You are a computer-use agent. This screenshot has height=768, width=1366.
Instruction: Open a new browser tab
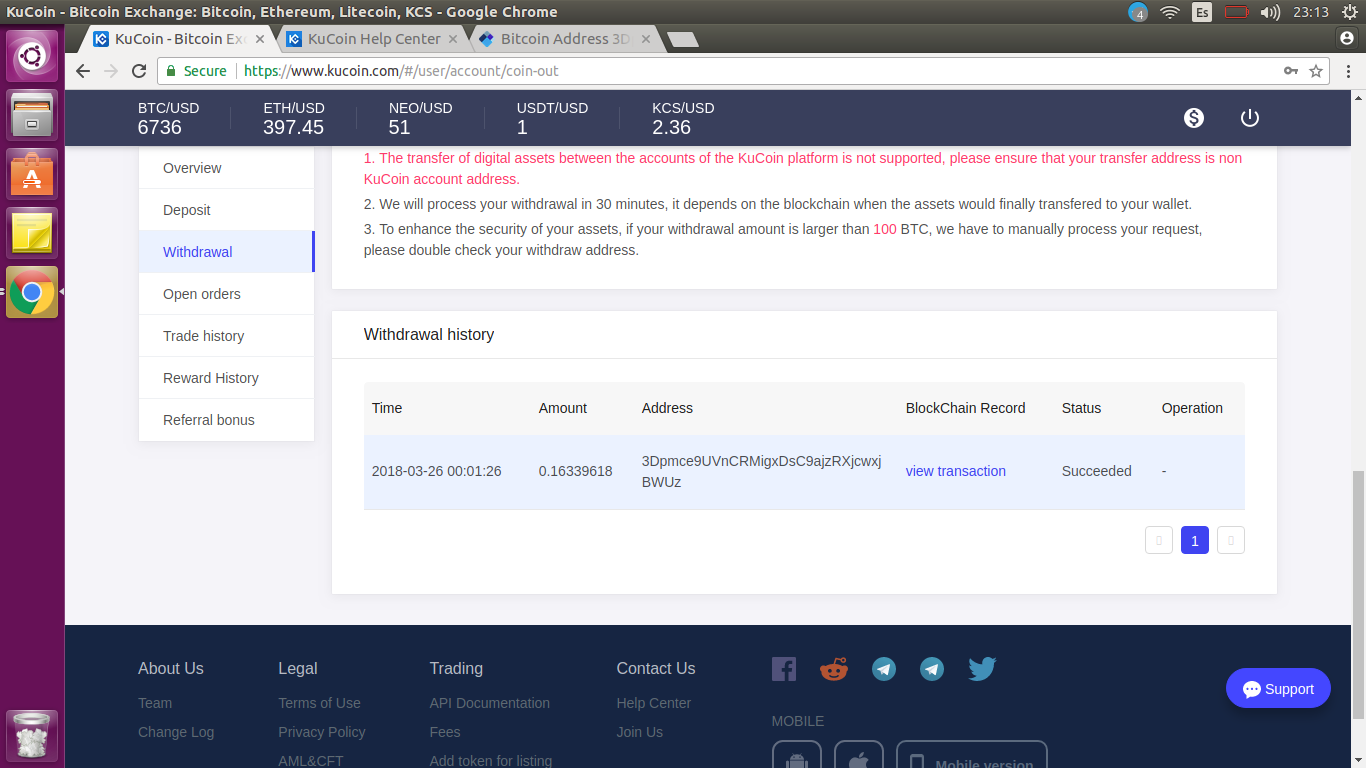[x=683, y=40]
